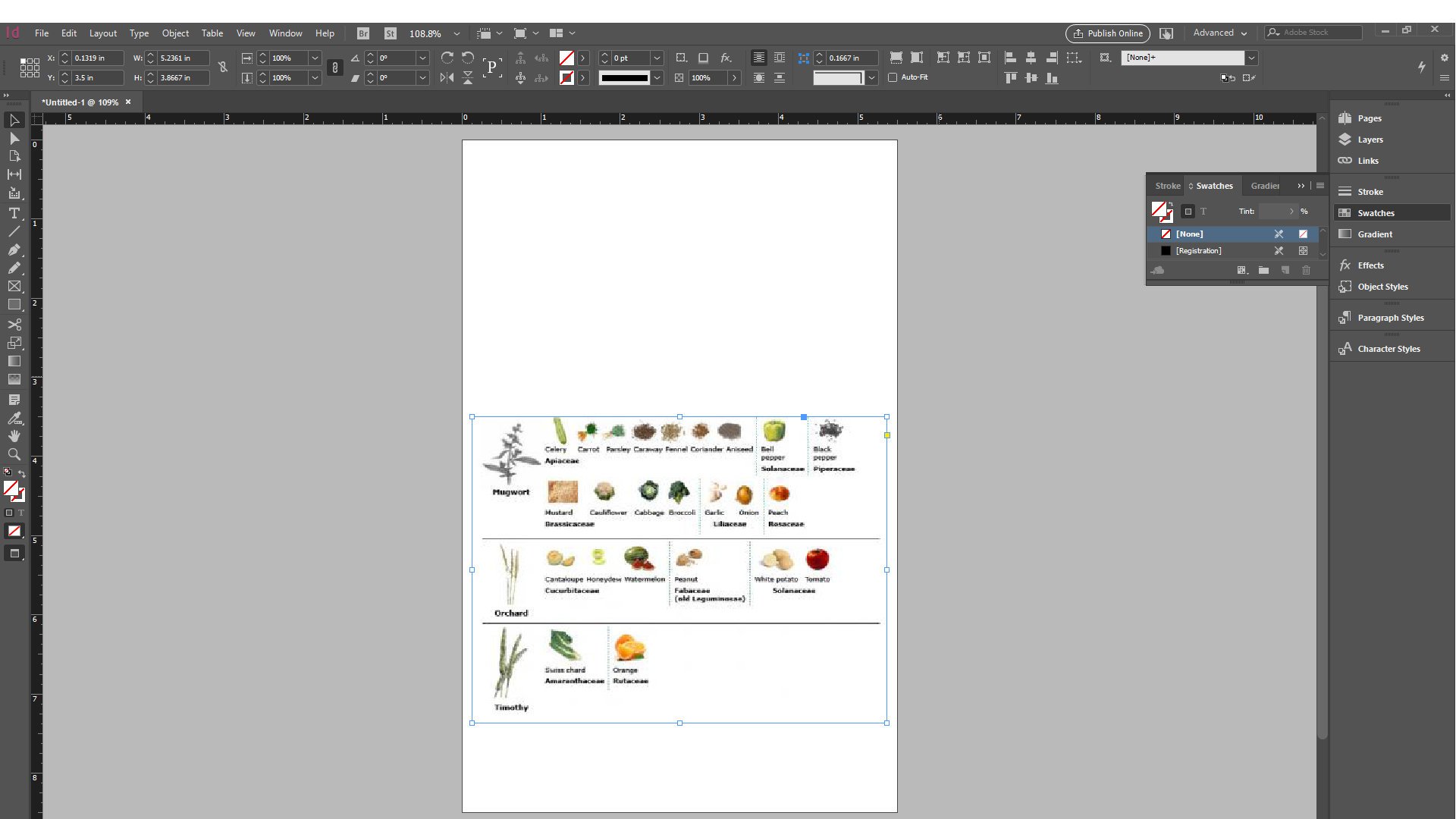
Task: Select the Scissors tool
Action: (14, 324)
